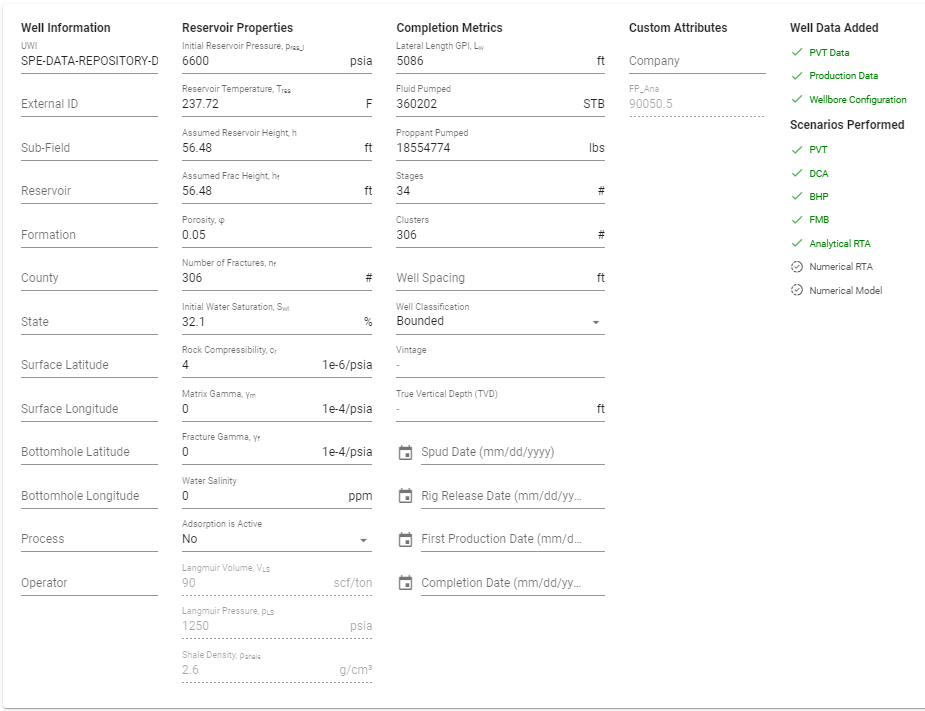Click the Sub-Field input field
Screen dimensions: 925x711
89,148
